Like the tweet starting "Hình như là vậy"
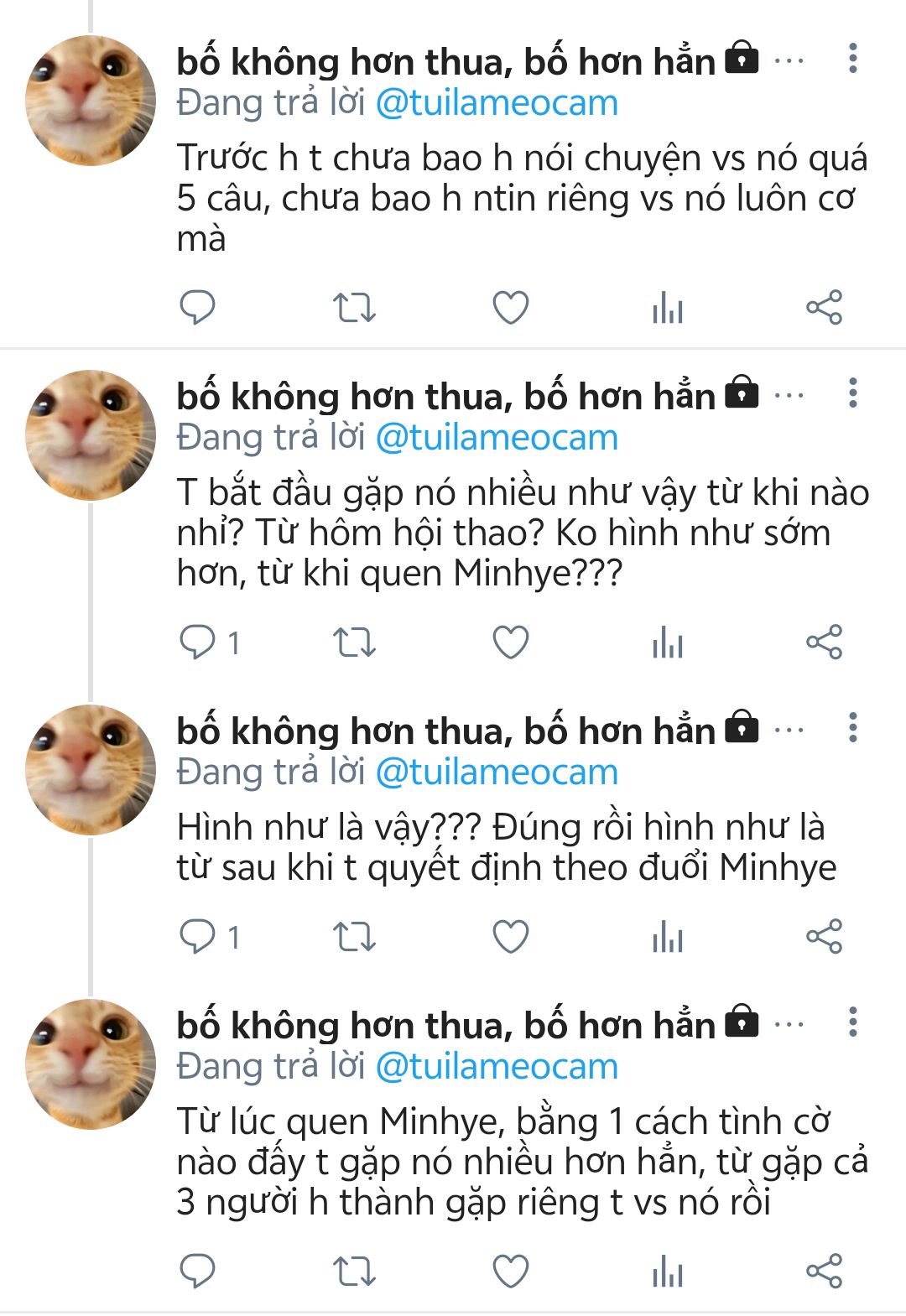Image resolution: width=906 pixels, height=1316 pixels. [x=510, y=936]
